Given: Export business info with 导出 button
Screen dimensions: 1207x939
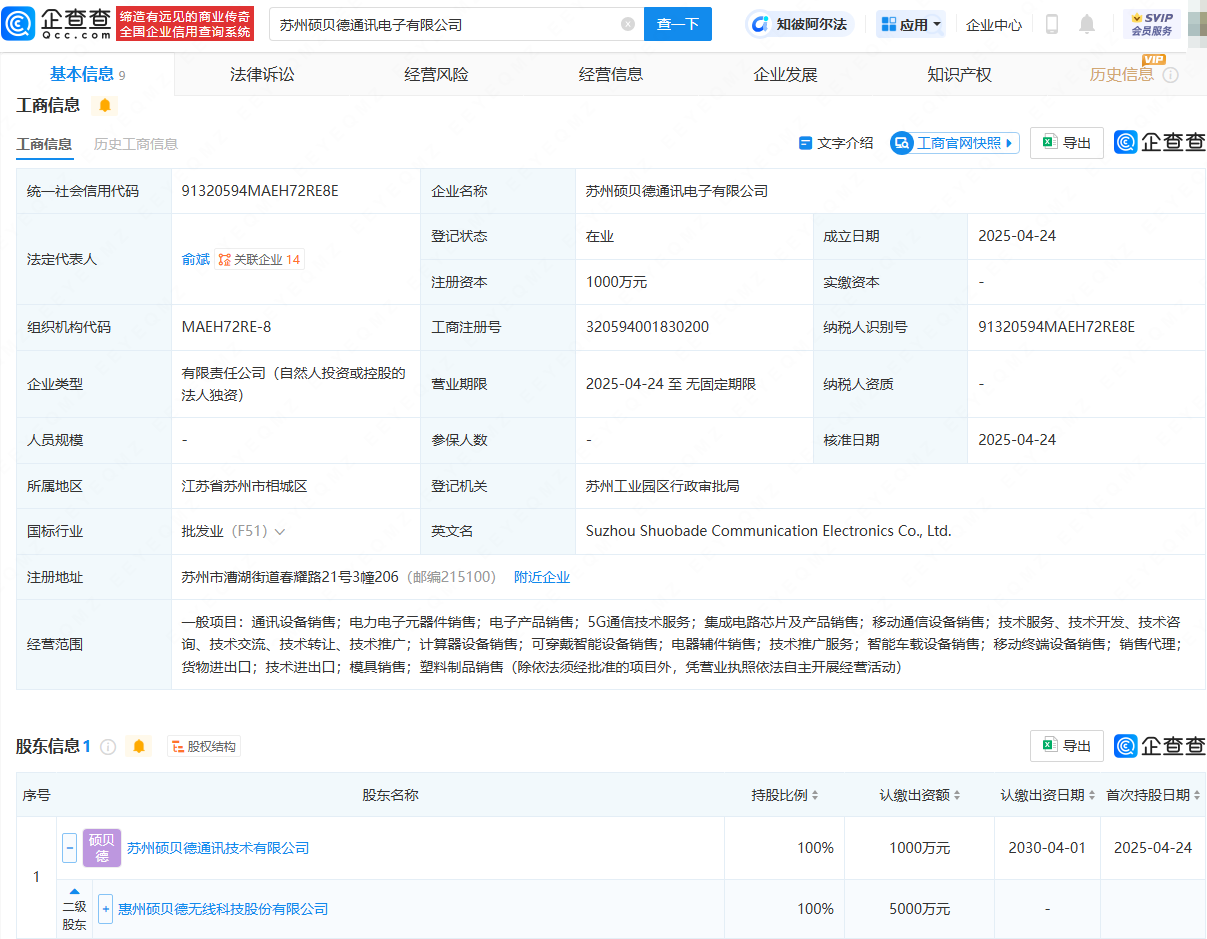Looking at the screenshot, I should point(1067,143).
